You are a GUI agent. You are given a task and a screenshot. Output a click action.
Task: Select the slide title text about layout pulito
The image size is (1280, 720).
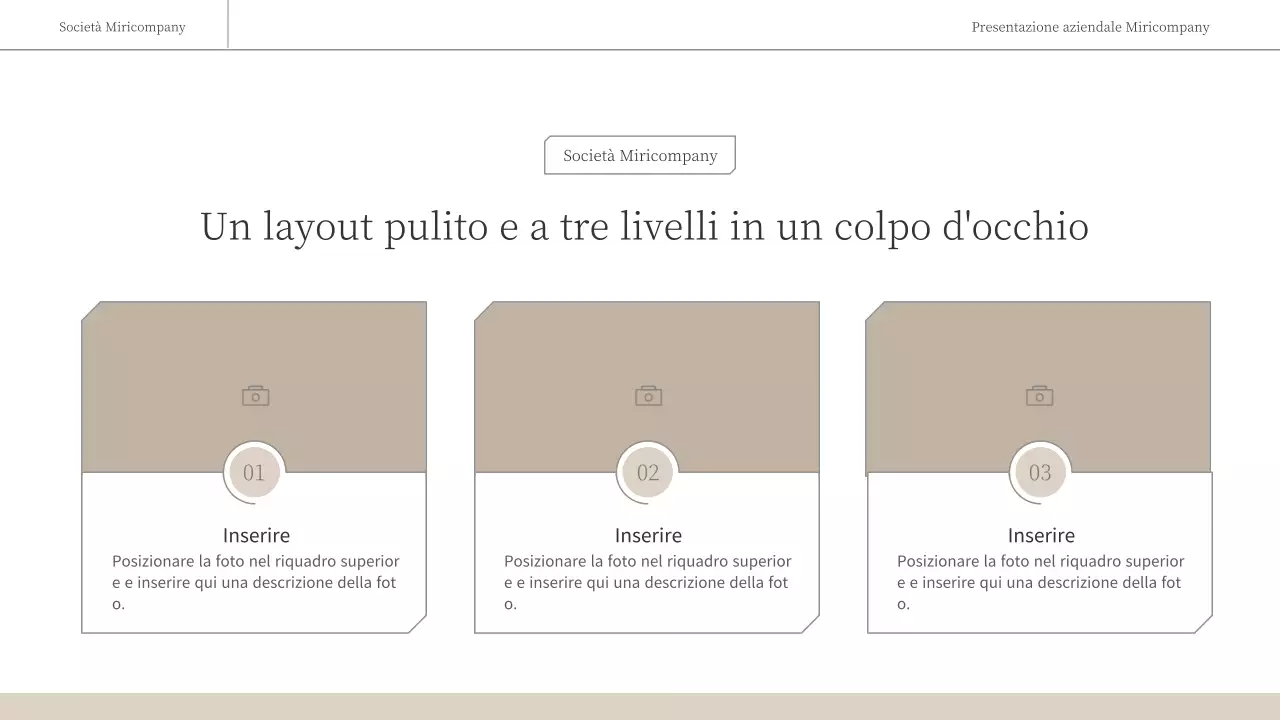644,226
